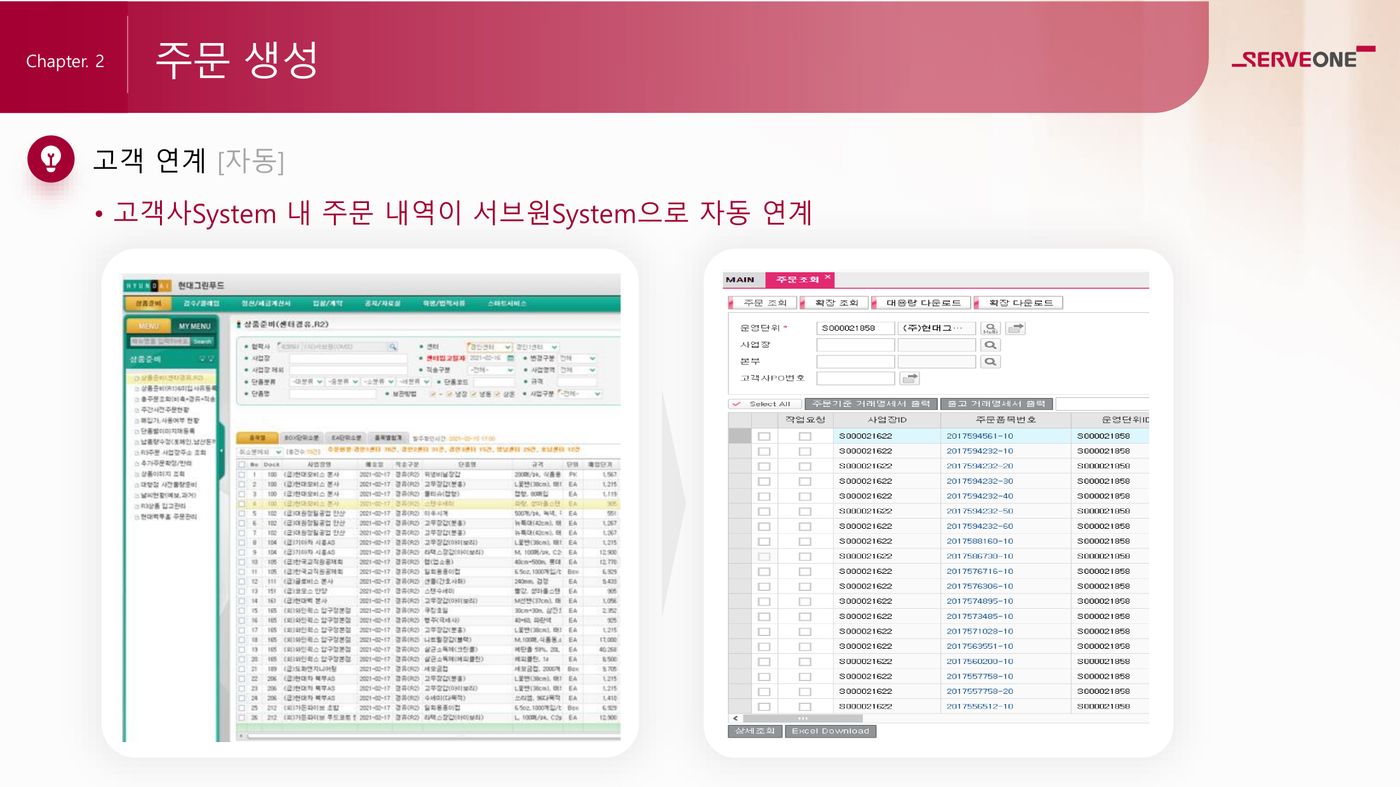This screenshot has height=787, width=1400.
Task: Click the magnifier icon beside 사업장 field
Action: pos(990,345)
